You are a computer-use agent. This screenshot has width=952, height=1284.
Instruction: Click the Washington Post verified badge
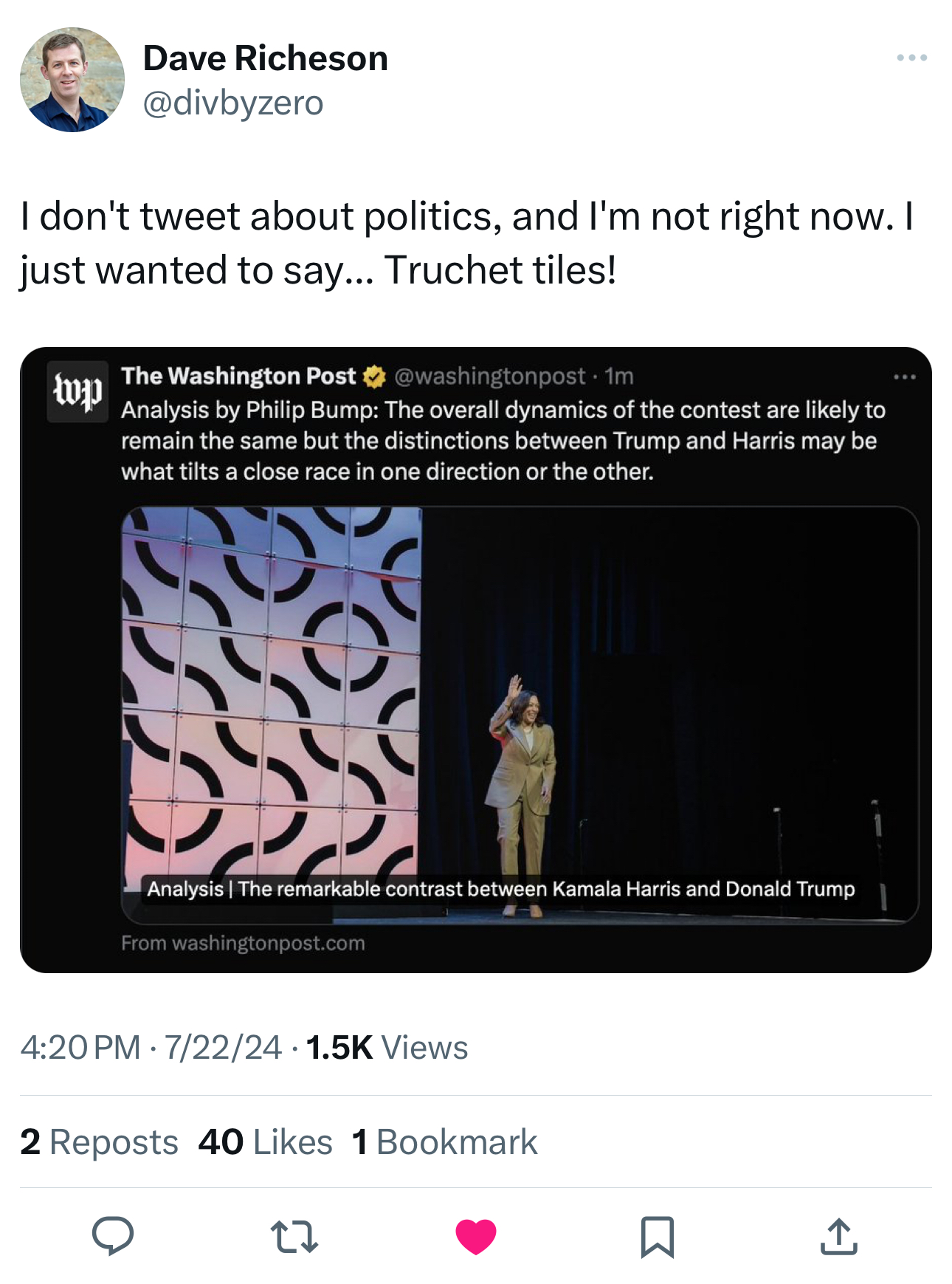tap(375, 377)
